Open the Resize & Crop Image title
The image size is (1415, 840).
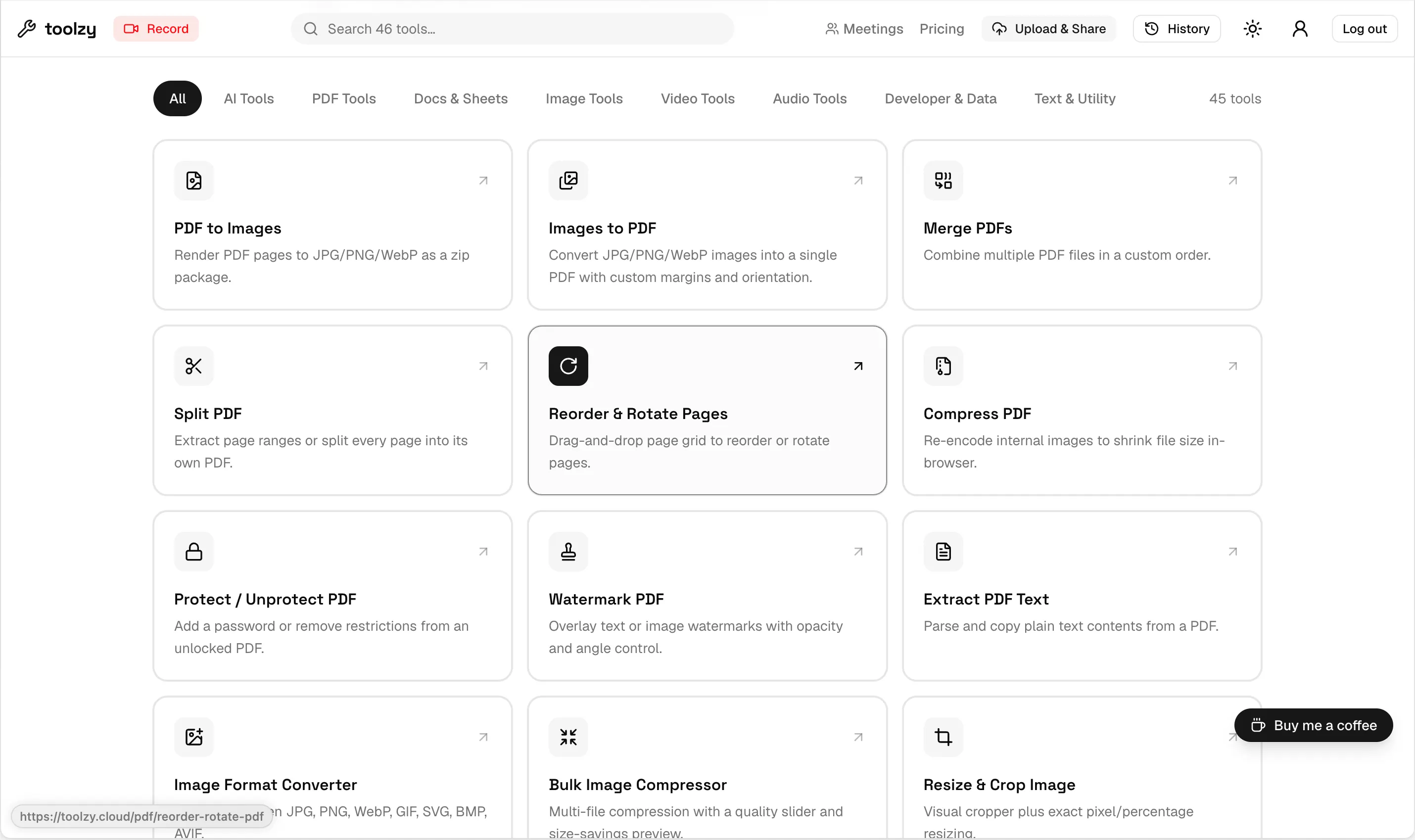coord(999,785)
